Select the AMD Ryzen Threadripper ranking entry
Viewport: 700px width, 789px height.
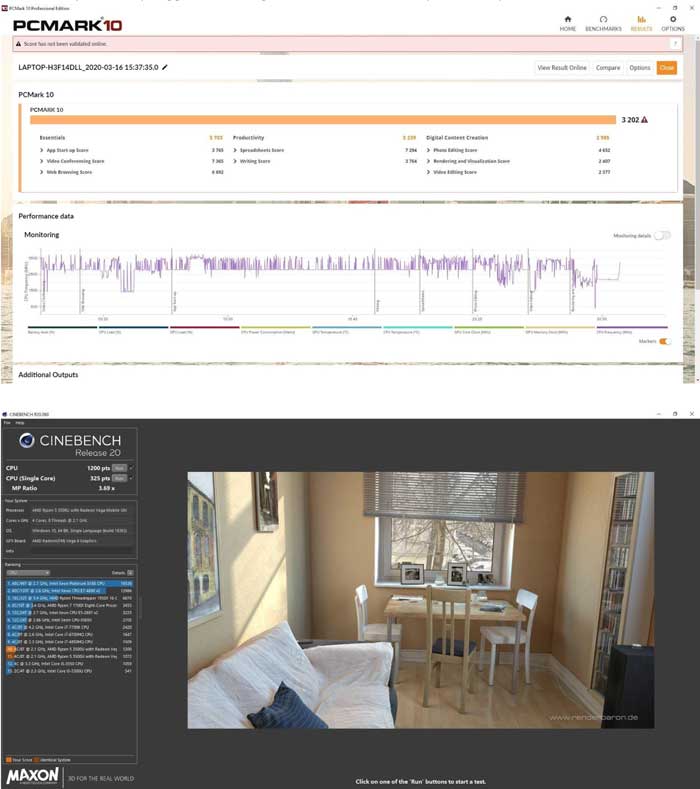[x=69, y=598]
